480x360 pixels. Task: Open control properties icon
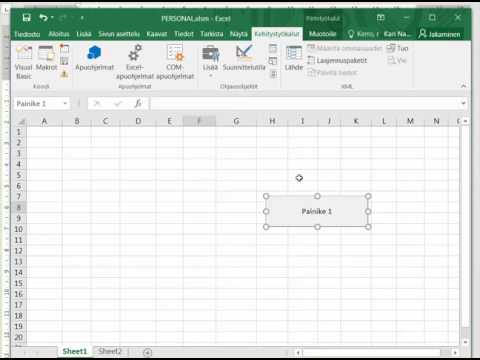tap(273, 49)
